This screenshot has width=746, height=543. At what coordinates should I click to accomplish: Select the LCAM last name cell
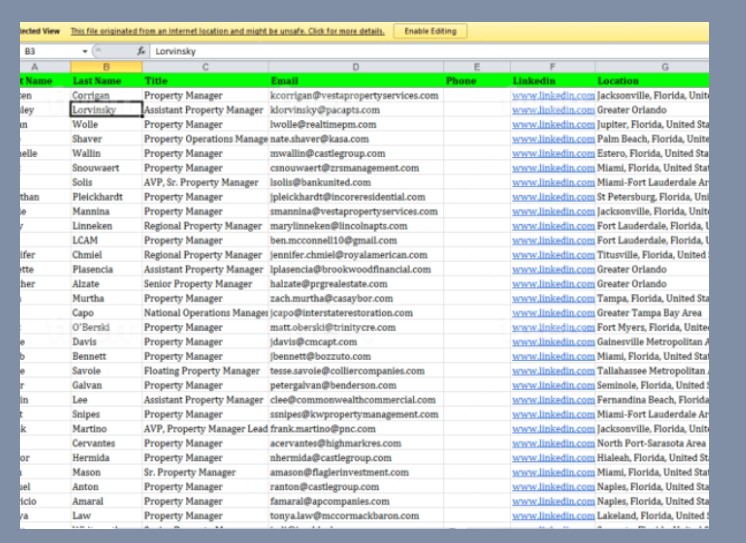point(106,240)
